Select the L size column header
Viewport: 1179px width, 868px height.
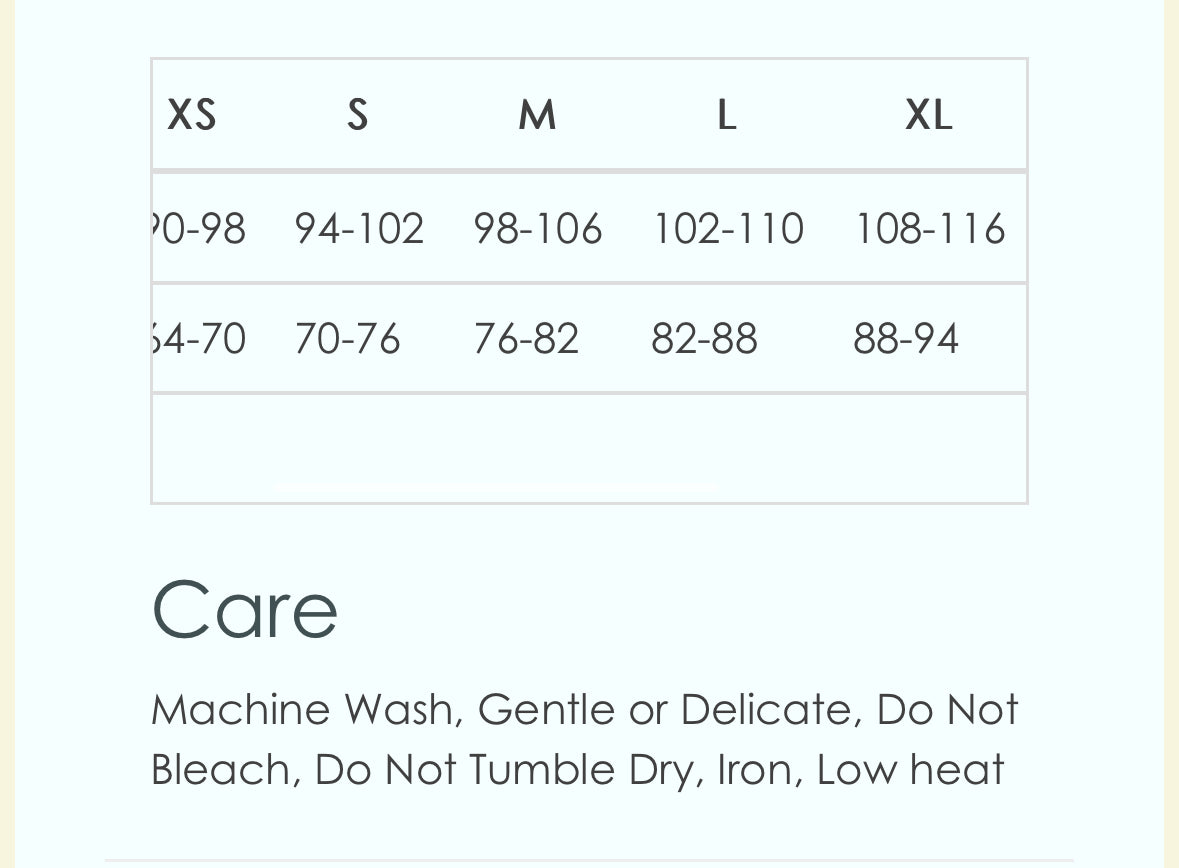tap(726, 115)
